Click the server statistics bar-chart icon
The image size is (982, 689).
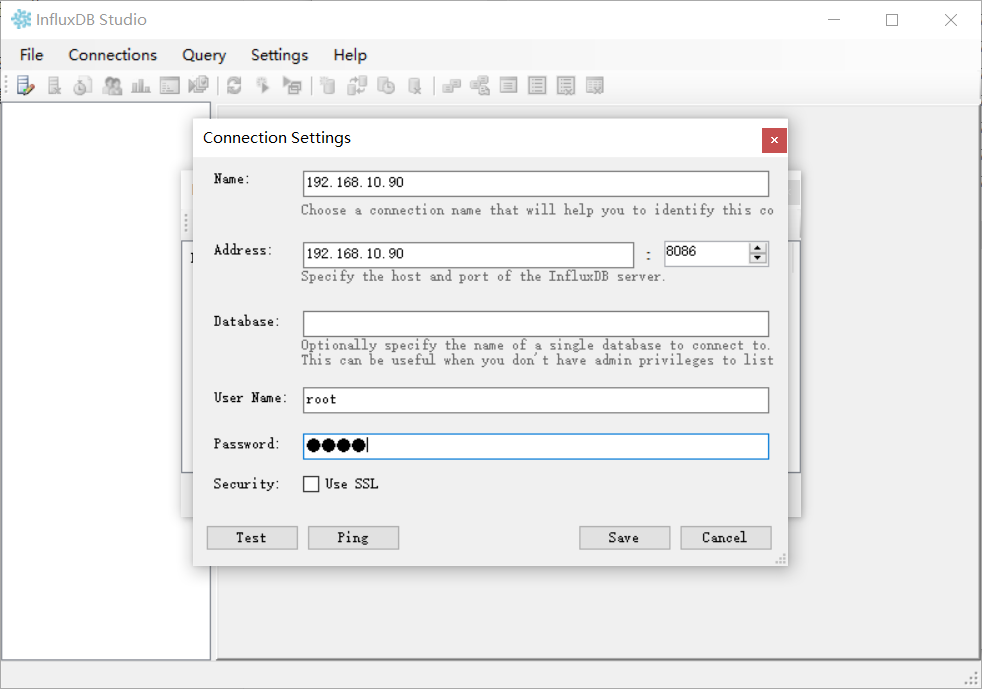[140, 85]
